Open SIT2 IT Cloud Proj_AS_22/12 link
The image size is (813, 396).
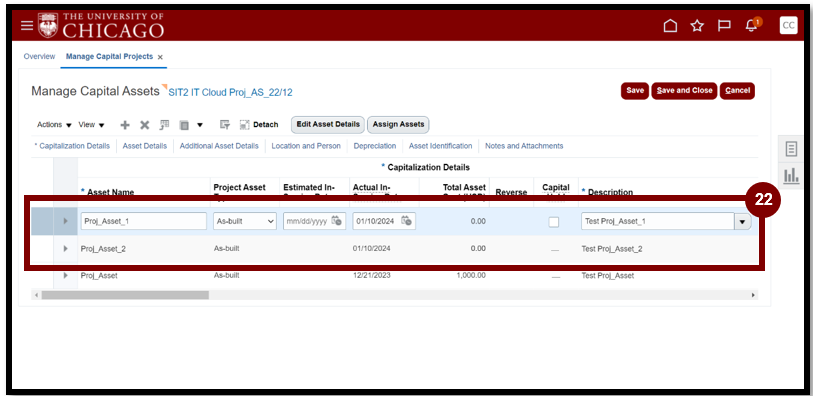230,93
